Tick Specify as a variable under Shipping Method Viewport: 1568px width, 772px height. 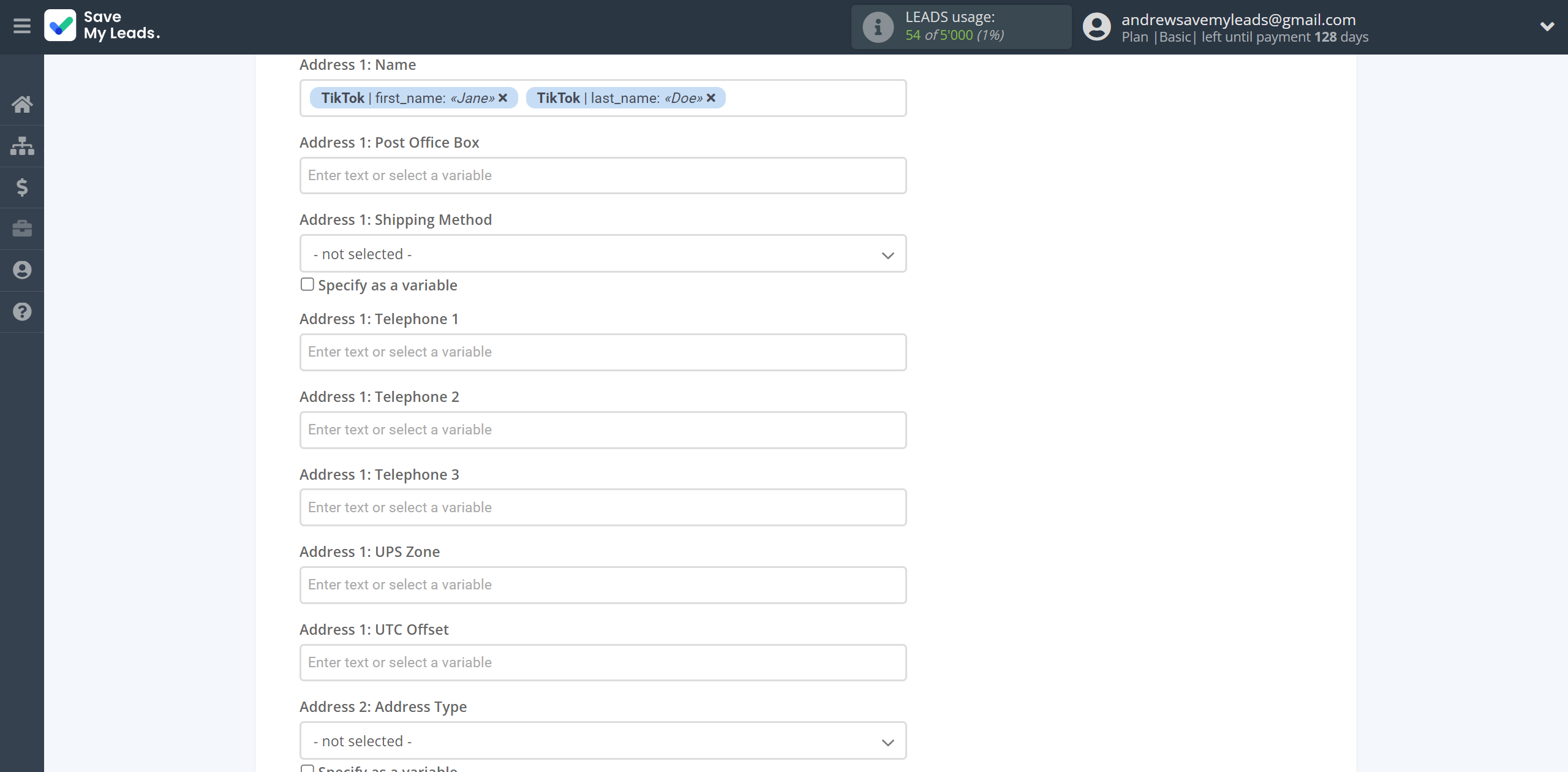pyautogui.click(x=307, y=284)
